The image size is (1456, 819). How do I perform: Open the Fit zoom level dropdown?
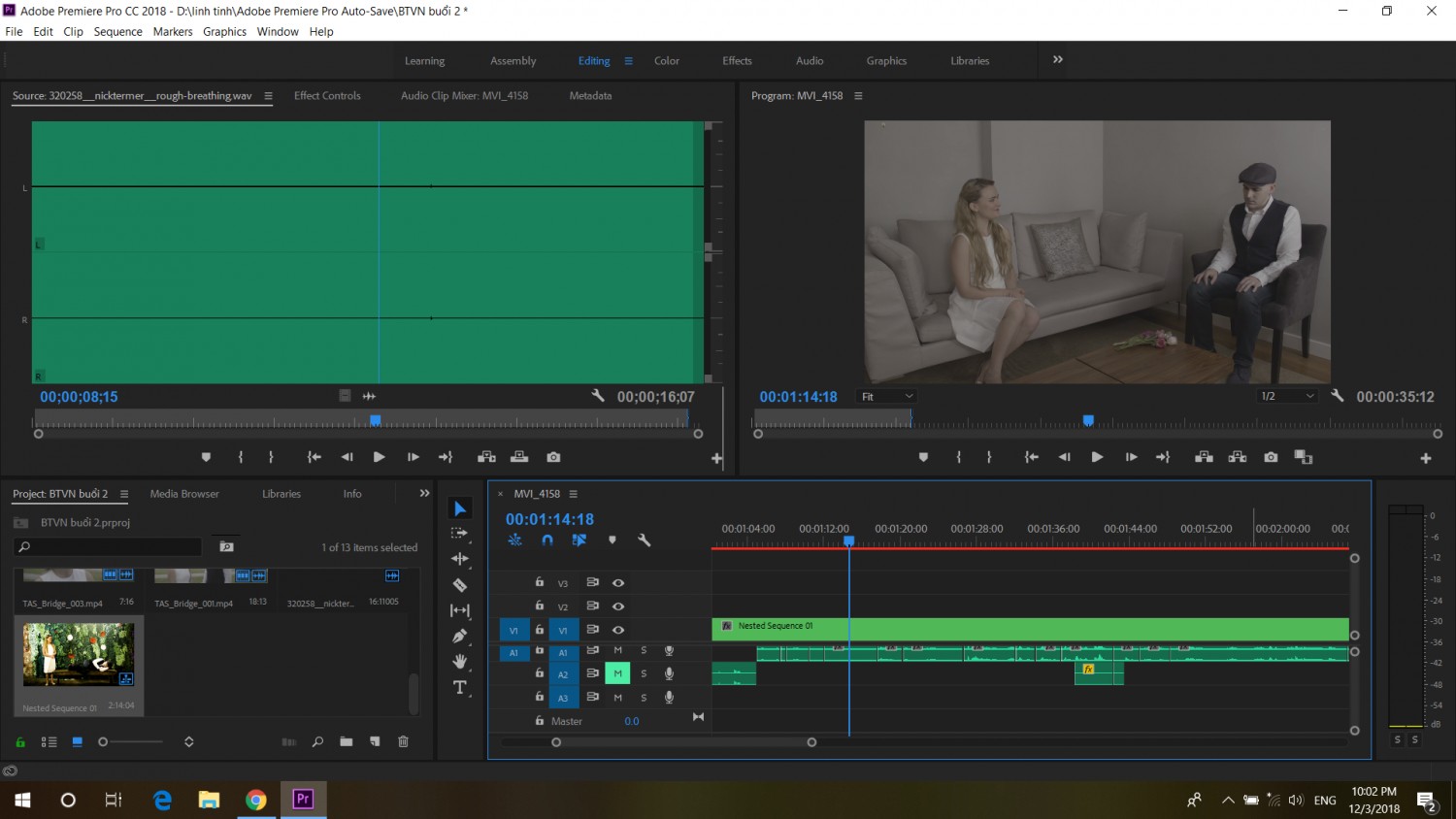(887, 396)
